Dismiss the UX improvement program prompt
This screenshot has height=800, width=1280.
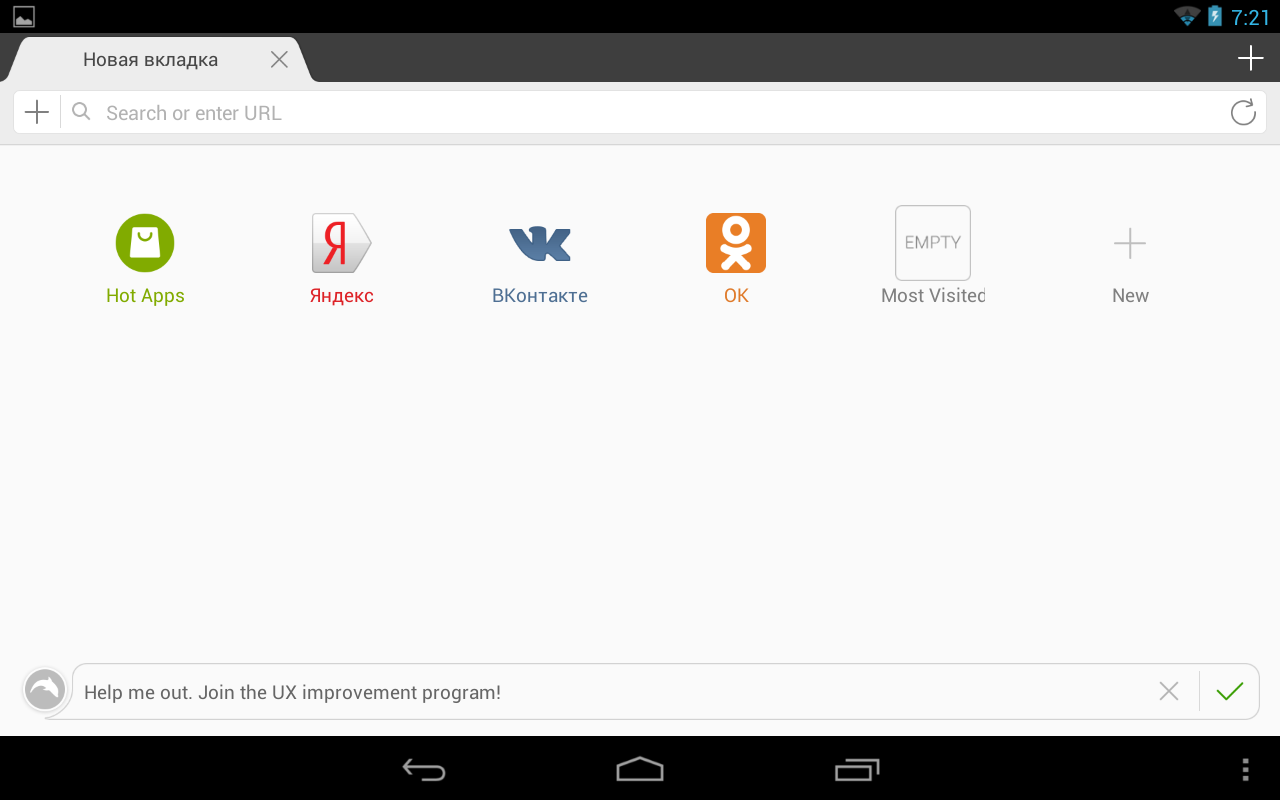(1169, 691)
